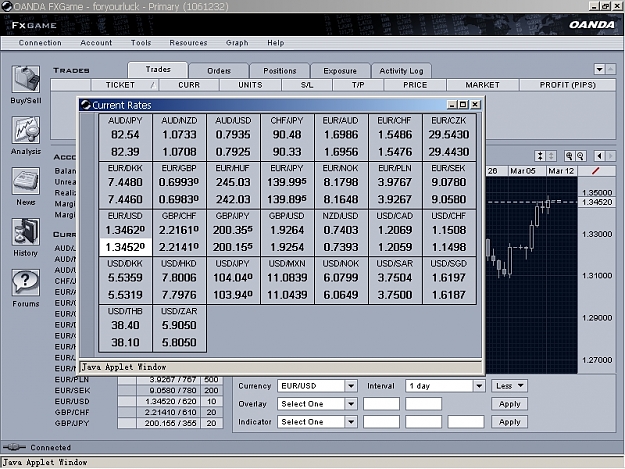Open the Tools menu
Image resolution: width=625 pixels, height=469 pixels.
tap(141, 43)
